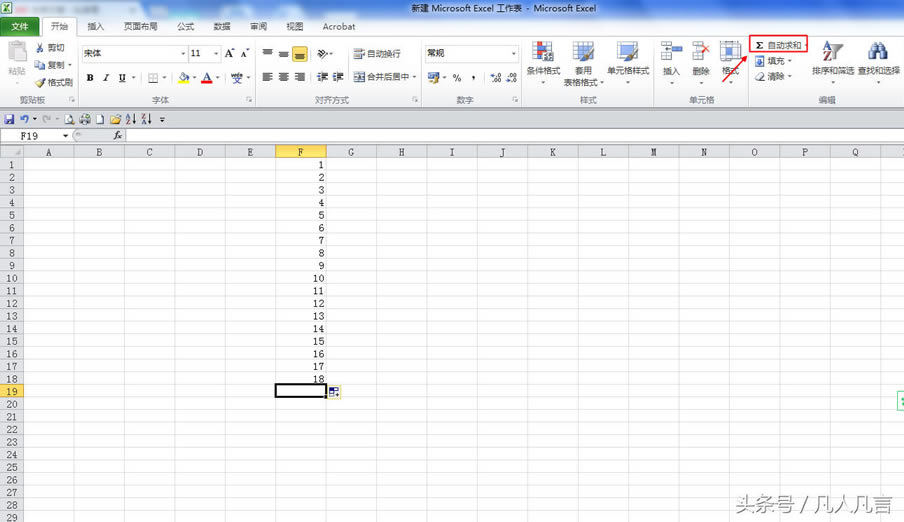Click the Increase Font Size icon
The width and height of the screenshot is (904, 522).
point(229,53)
